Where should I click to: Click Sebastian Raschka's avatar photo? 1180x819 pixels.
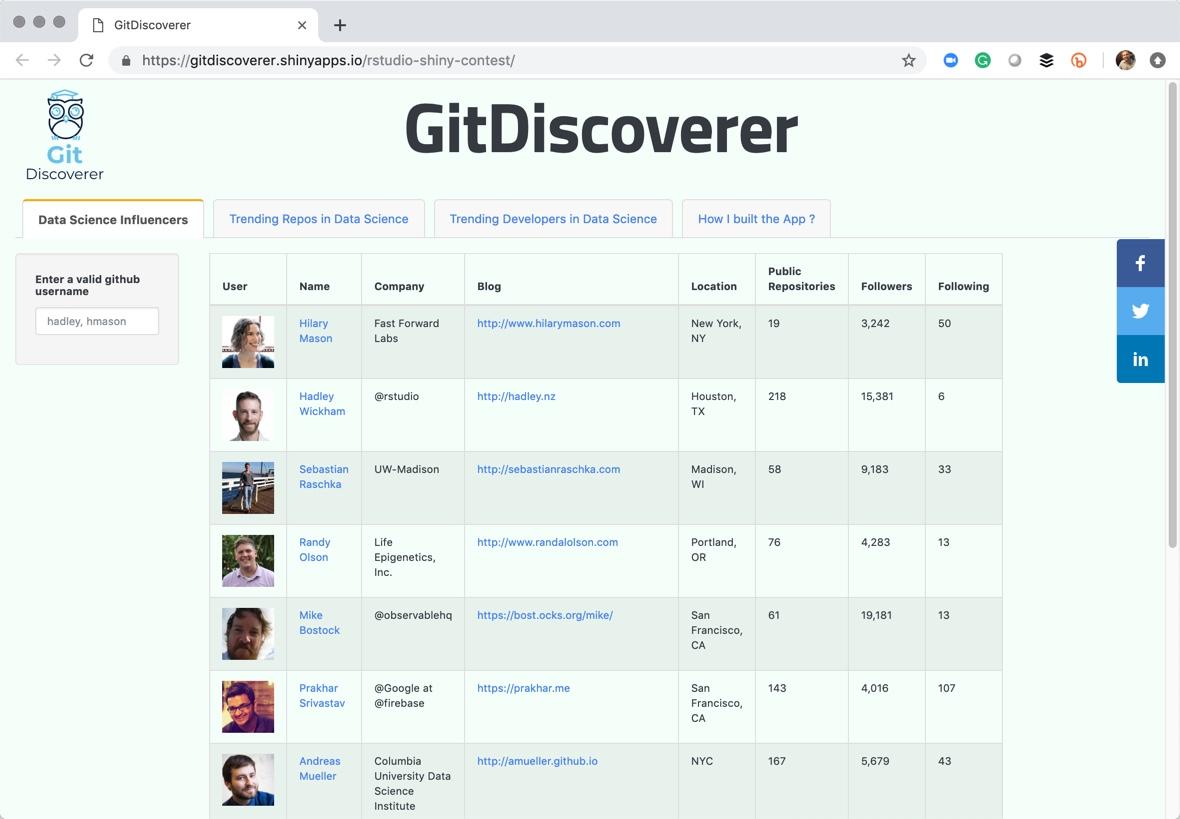click(x=248, y=488)
